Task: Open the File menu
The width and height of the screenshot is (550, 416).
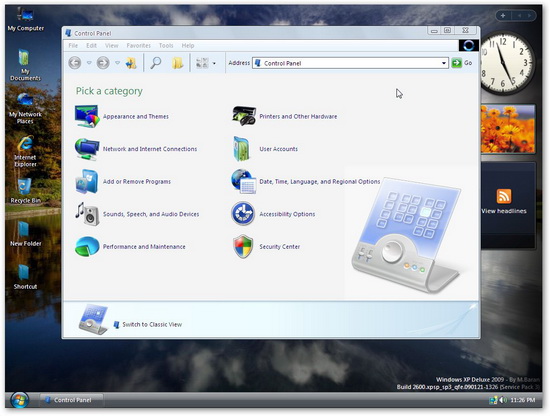Action: [x=73, y=46]
